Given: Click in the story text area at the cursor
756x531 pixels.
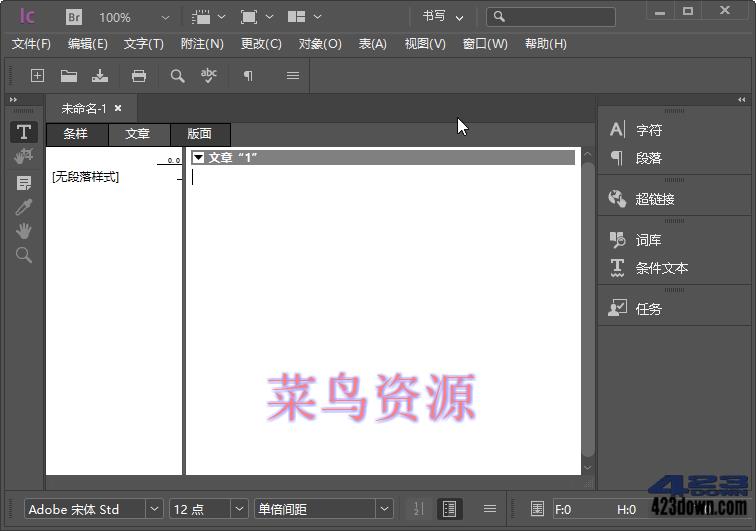Looking at the screenshot, I should 193,177.
